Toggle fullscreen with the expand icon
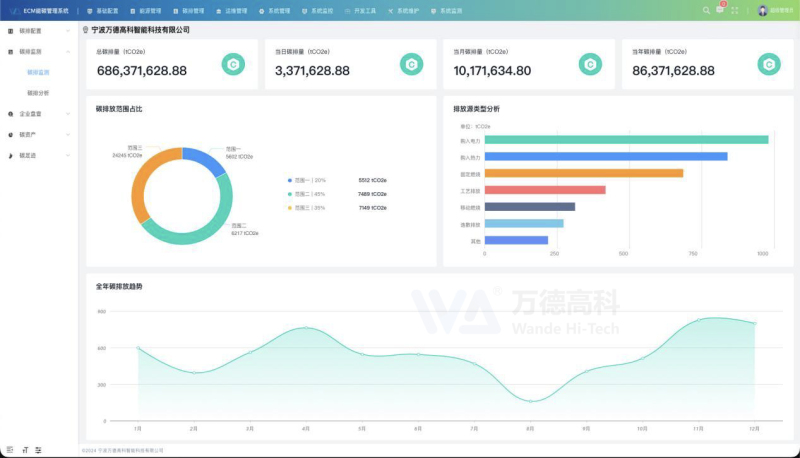The image size is (800, 458). tap(735, 10)
